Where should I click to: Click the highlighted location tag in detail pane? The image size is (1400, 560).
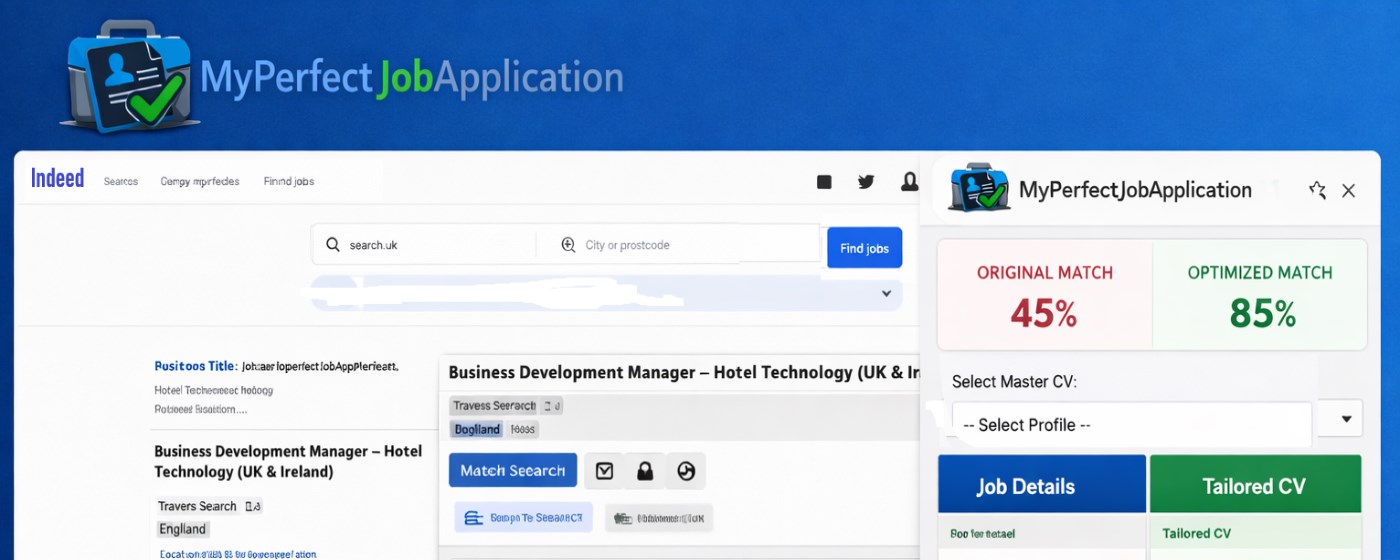pyautogui.click(x=477, y=429)
